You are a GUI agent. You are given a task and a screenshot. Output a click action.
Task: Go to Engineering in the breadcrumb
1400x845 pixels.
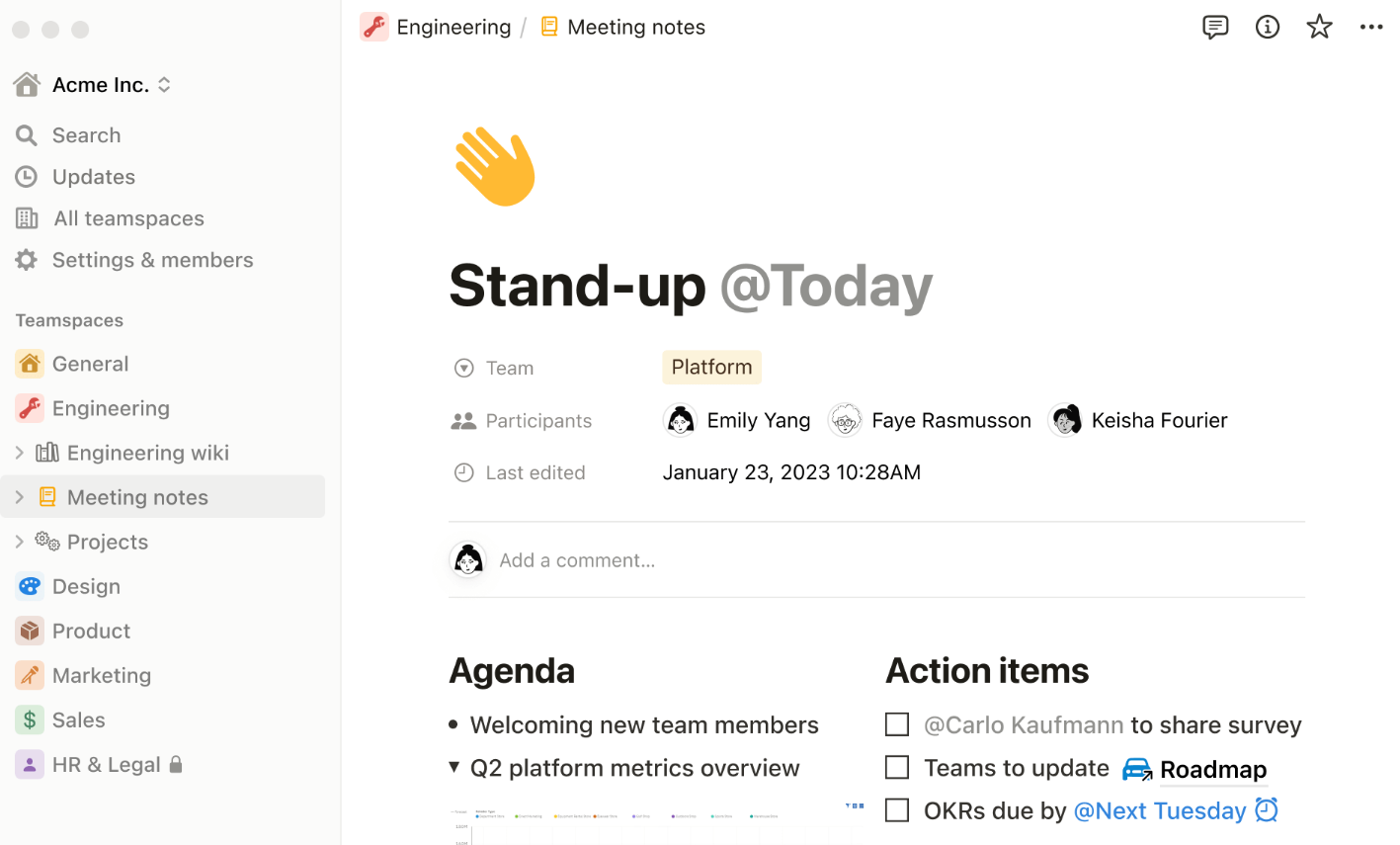click(x=453, y=28)
